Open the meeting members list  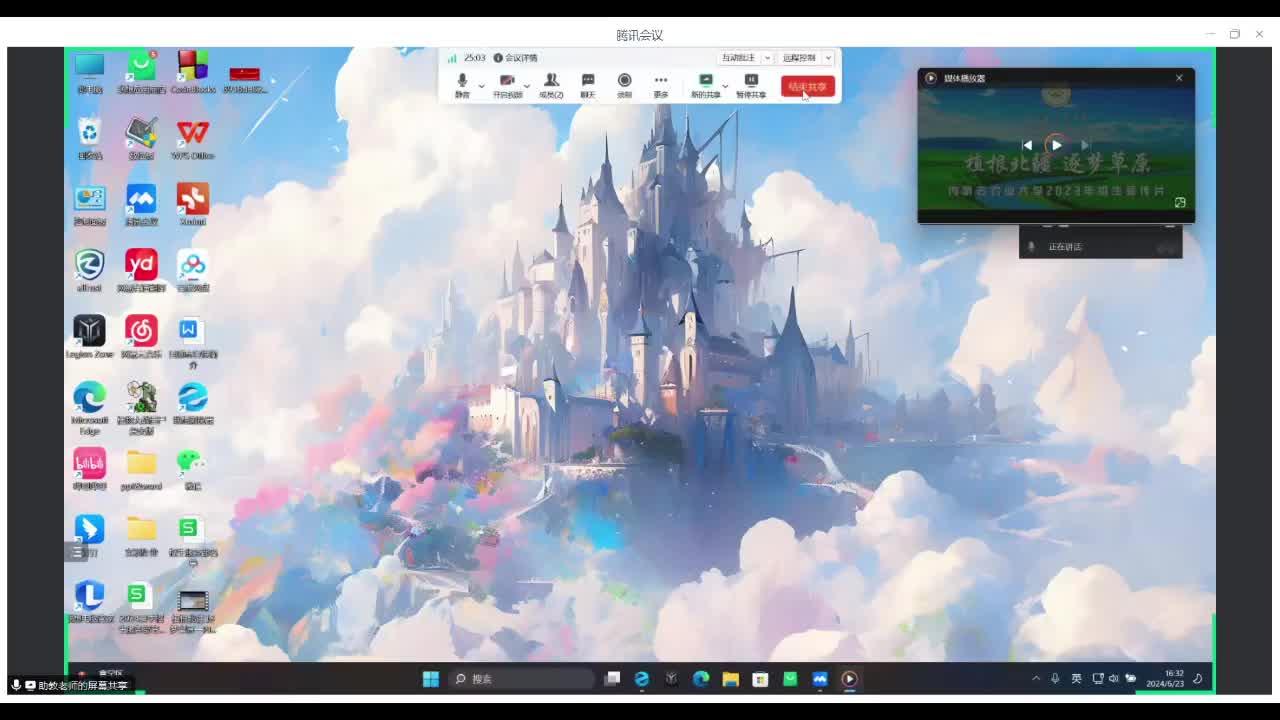click(x=551, y=85)
